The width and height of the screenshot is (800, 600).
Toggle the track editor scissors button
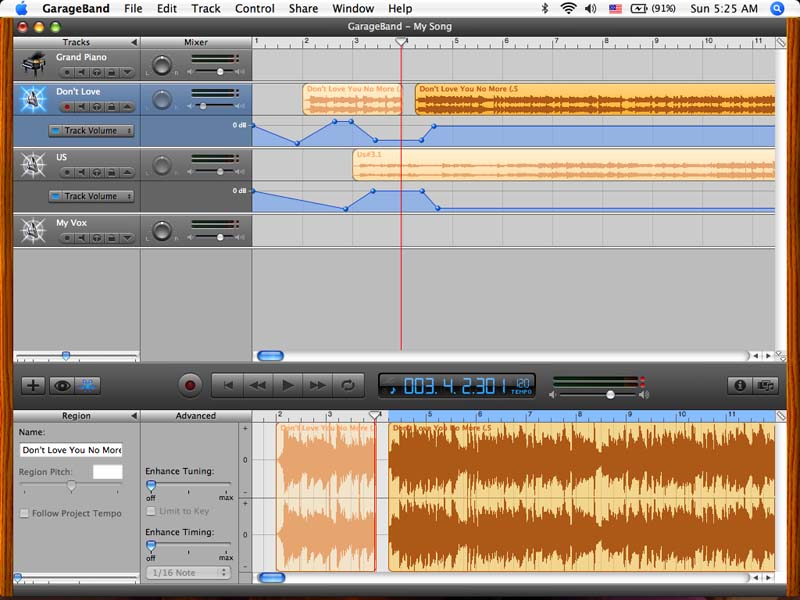coord(88,385)
